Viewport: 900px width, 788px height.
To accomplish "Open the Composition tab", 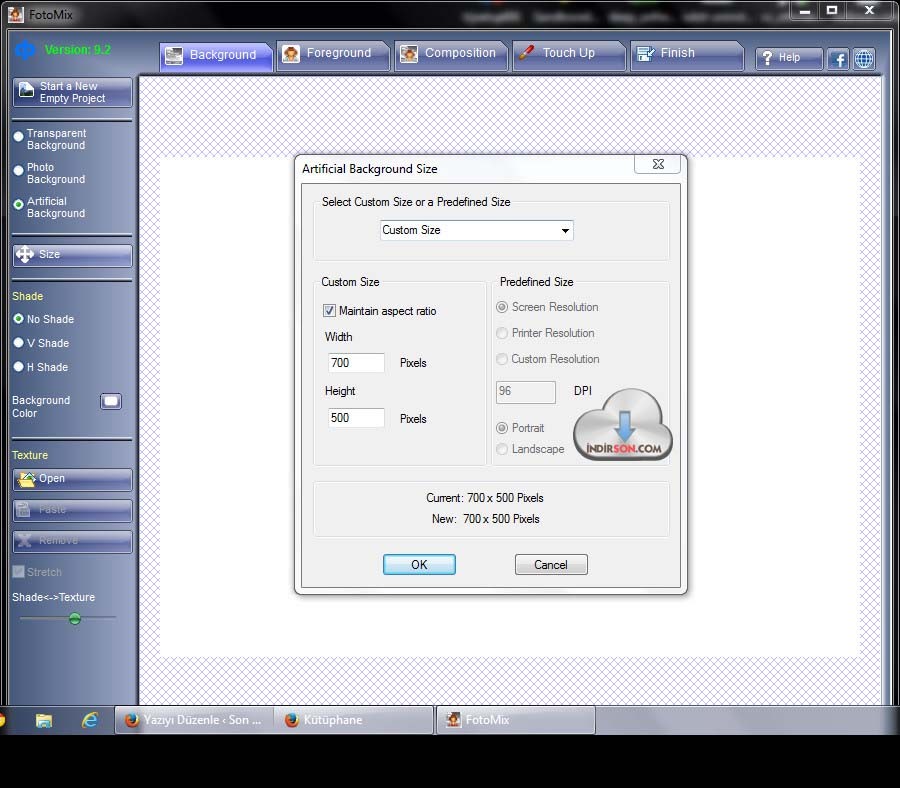I will click(451, 55).
